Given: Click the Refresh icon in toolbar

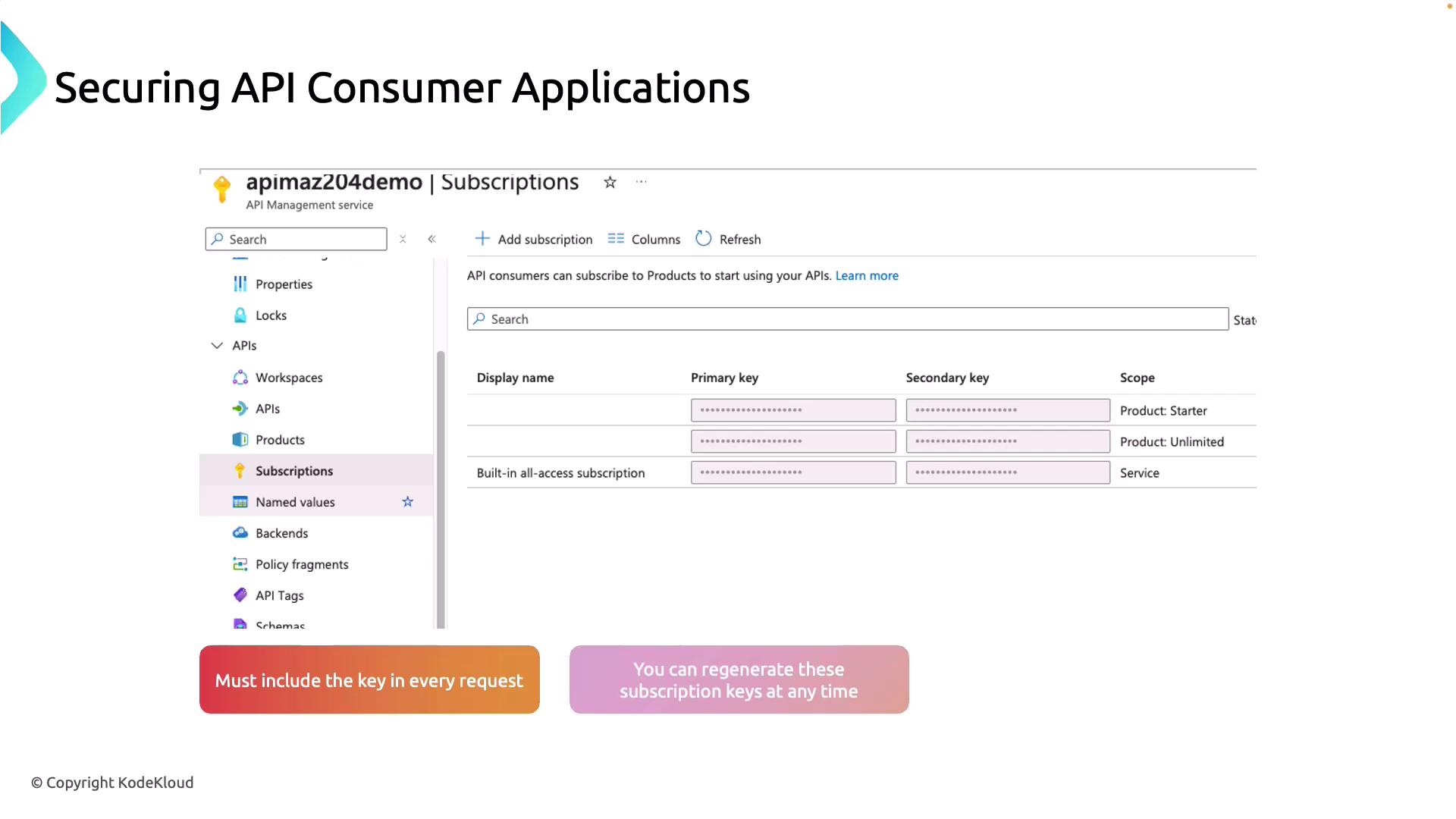Looking at the screenshot, I should pyautogui.click(x=704, y=239).
